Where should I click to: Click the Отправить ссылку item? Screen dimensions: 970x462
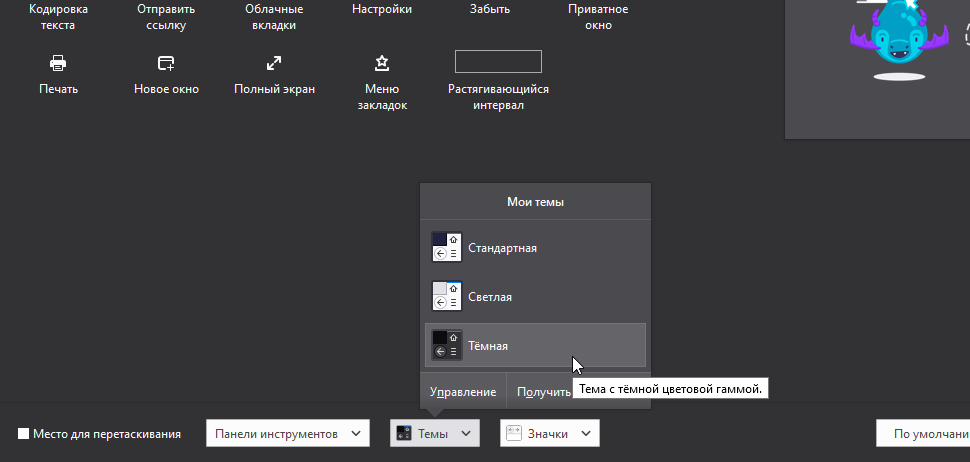point(166,17)
